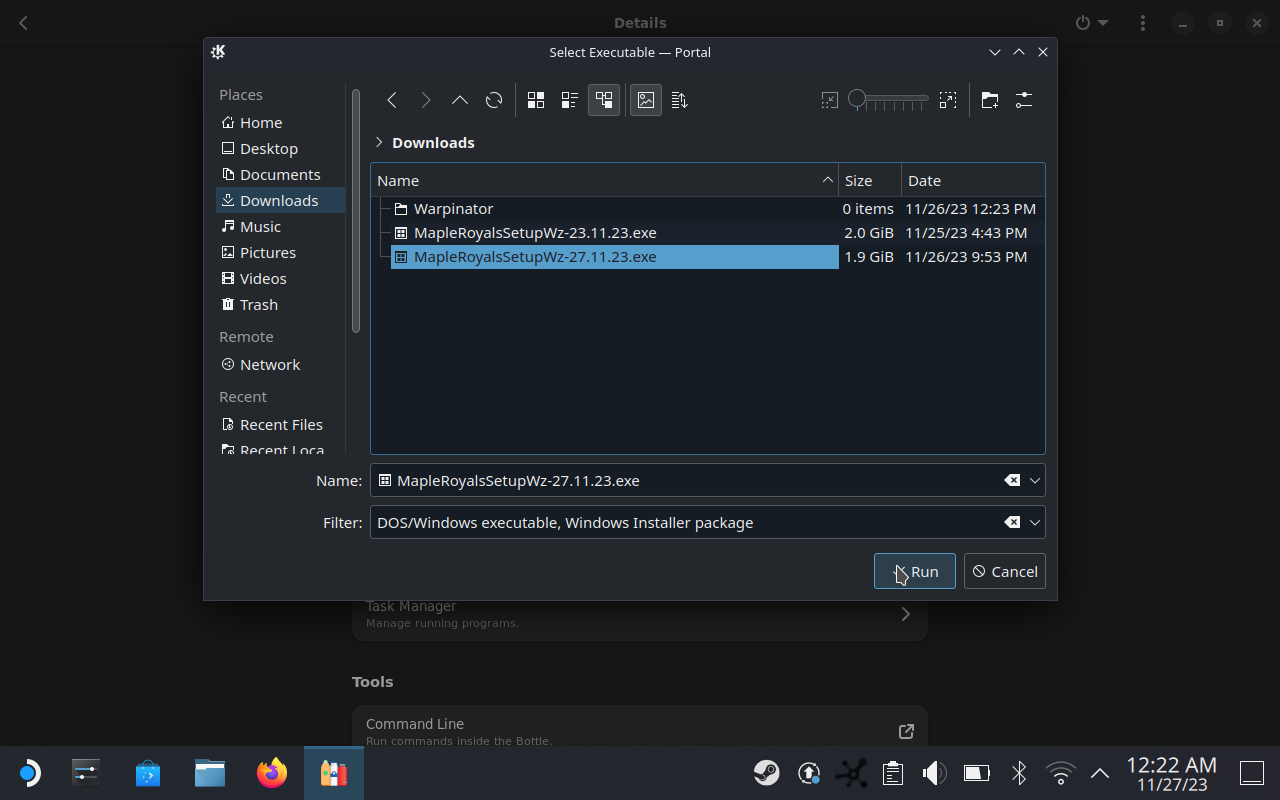The image size is (1280, 800).
Task: Select MapleRoyalsSetupWz-23.11.23.exe file
Action: pyautogui.click(x=707, y=233)
